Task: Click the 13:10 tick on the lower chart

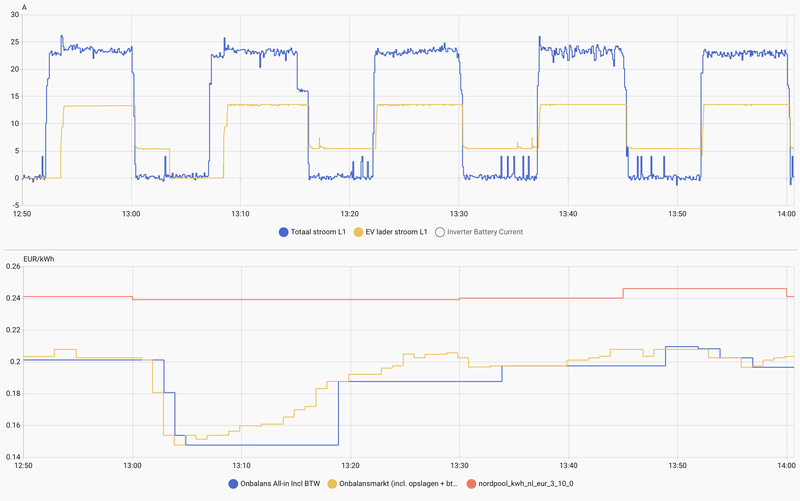Action: [x=241, y=465]
